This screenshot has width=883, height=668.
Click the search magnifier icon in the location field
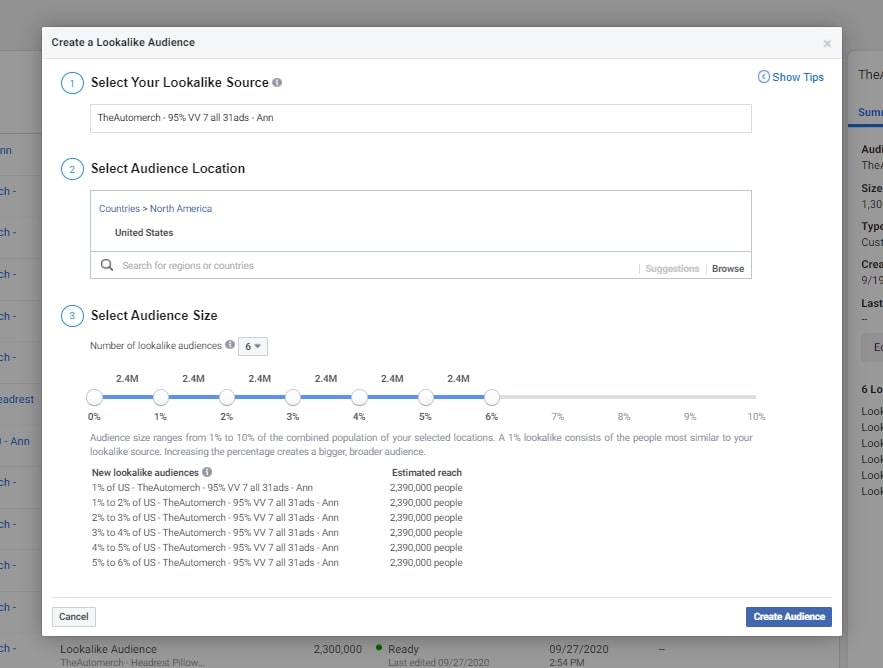pos(105,267)
